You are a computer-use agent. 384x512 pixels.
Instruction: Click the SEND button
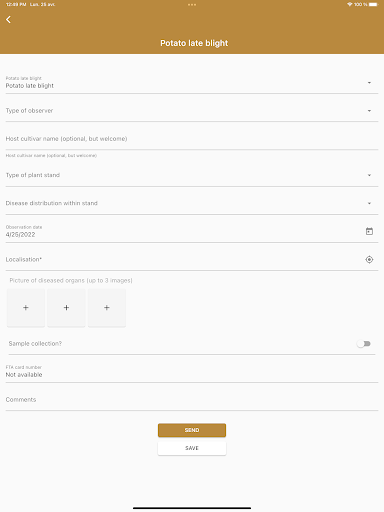click(192, 430)
